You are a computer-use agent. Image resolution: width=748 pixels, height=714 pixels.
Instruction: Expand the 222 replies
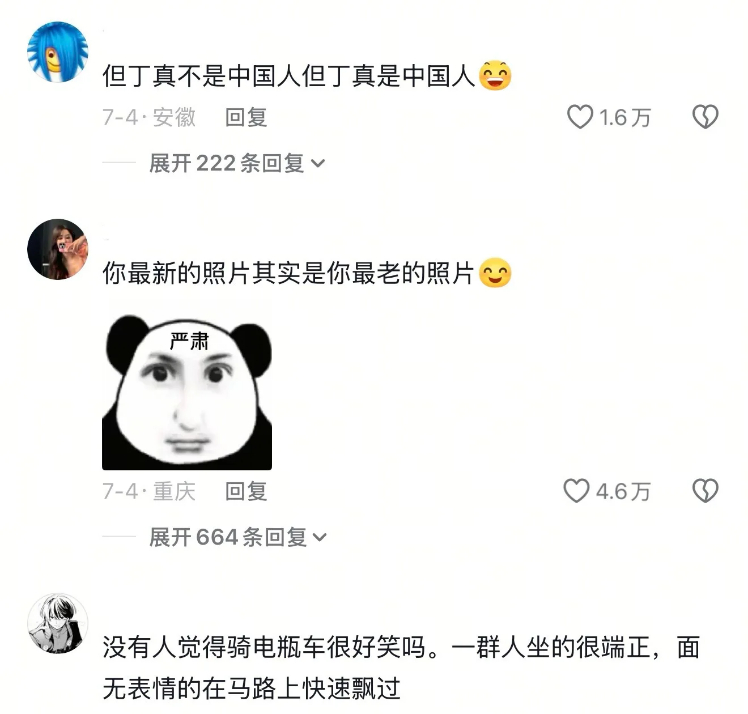pos(237,164)
